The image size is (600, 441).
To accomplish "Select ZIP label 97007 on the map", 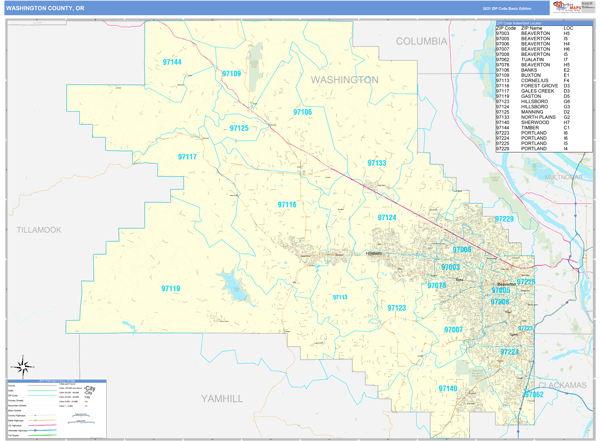I will point(453,330).
